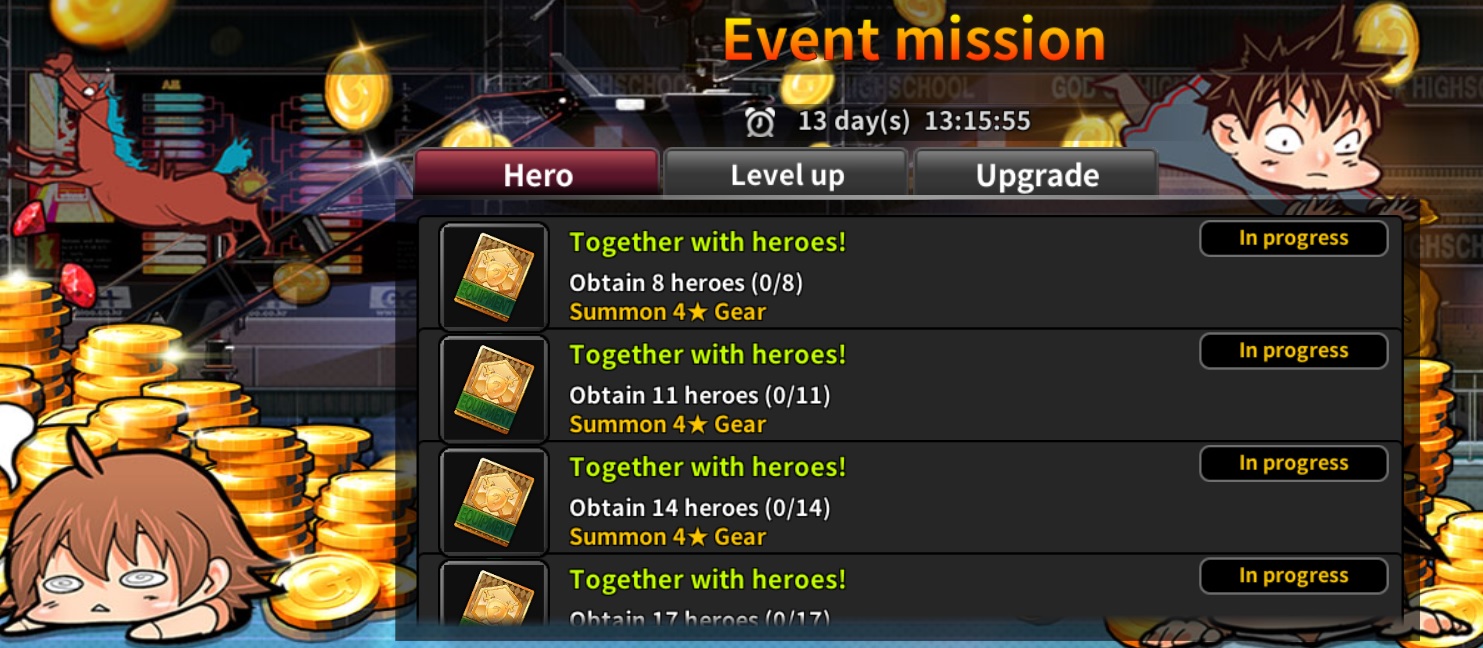Click In progress button for Obtain 8 heroes
Image resolution: width=1483 pixels, height=648 pixels.
pos(1293,239)
